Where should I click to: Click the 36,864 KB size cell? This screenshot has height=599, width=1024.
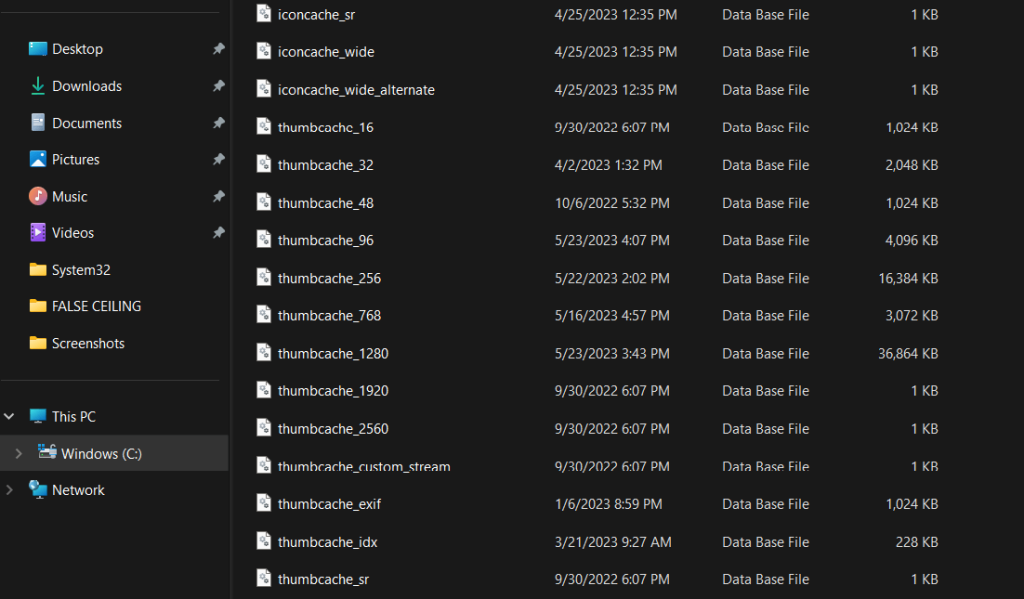(908, 353)
